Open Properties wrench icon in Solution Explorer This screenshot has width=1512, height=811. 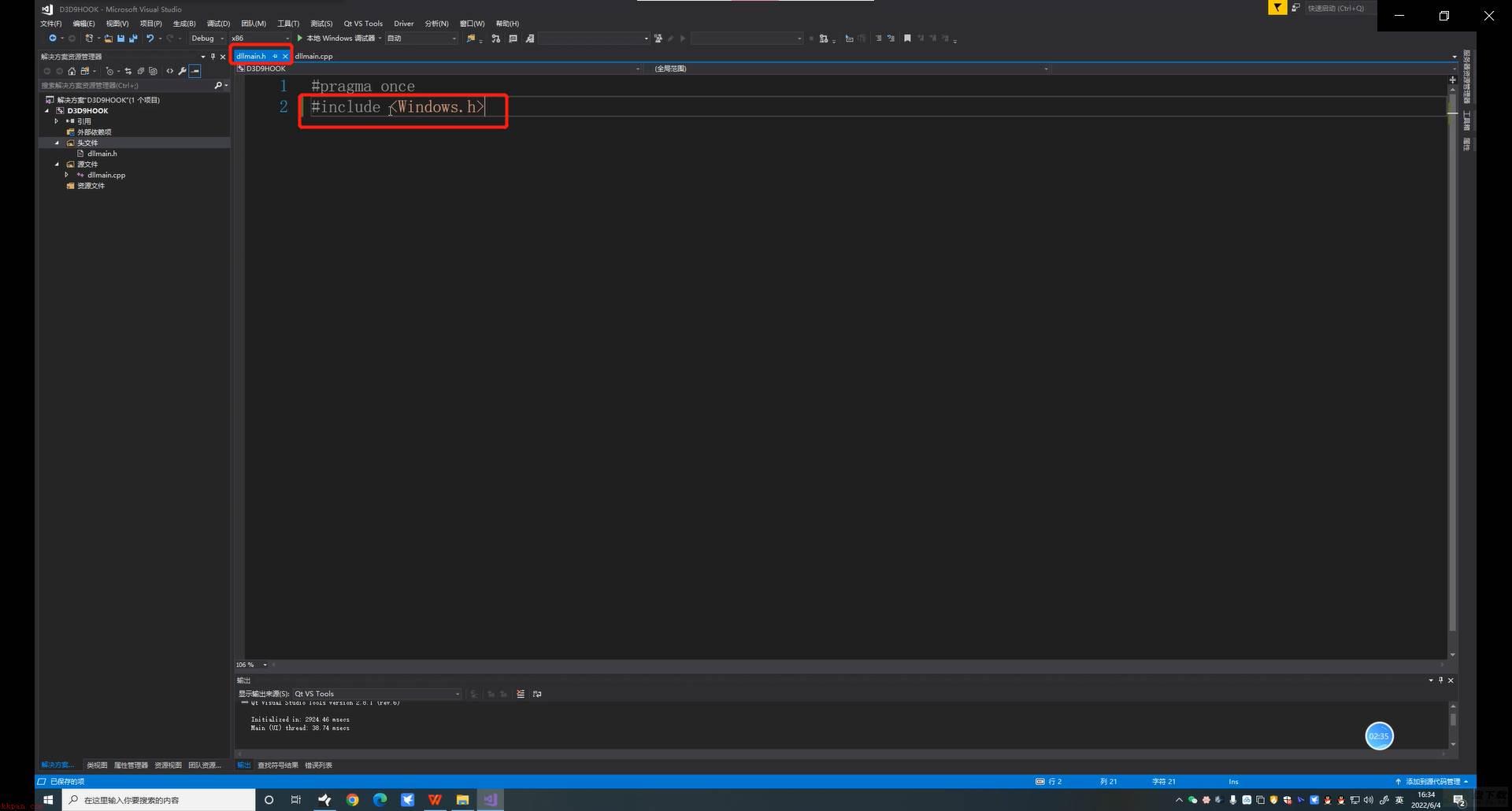[183, 71]
